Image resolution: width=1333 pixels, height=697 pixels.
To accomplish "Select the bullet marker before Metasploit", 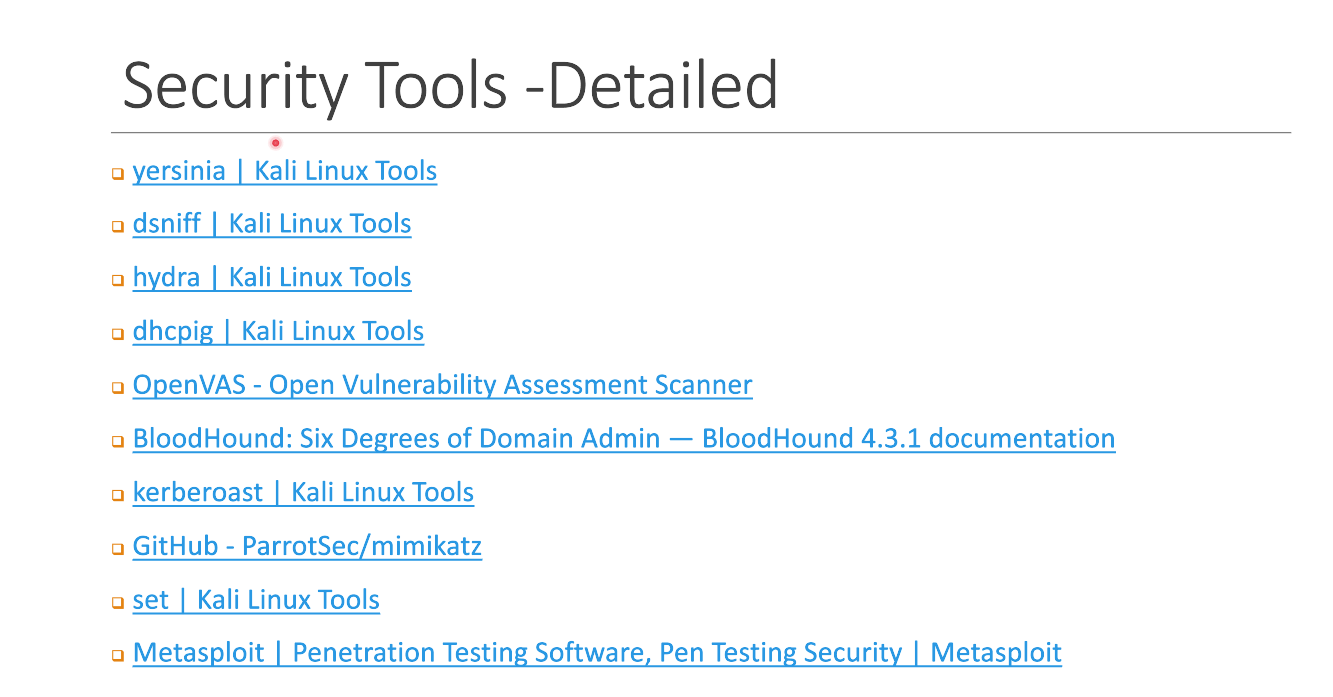I will 117,657.
